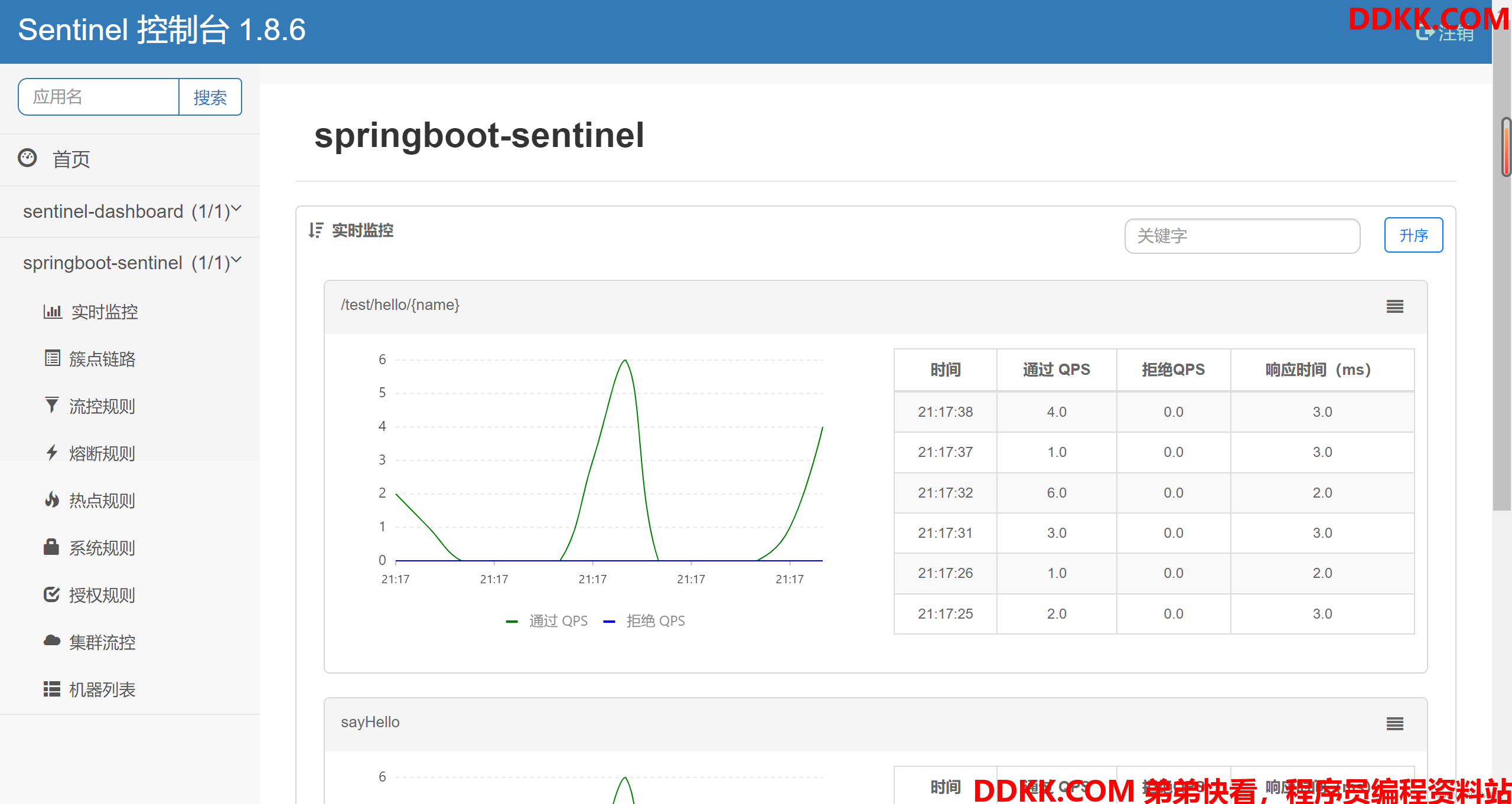Toggle 拒绝 QPS legend in first chart

(x=644, y=621)
